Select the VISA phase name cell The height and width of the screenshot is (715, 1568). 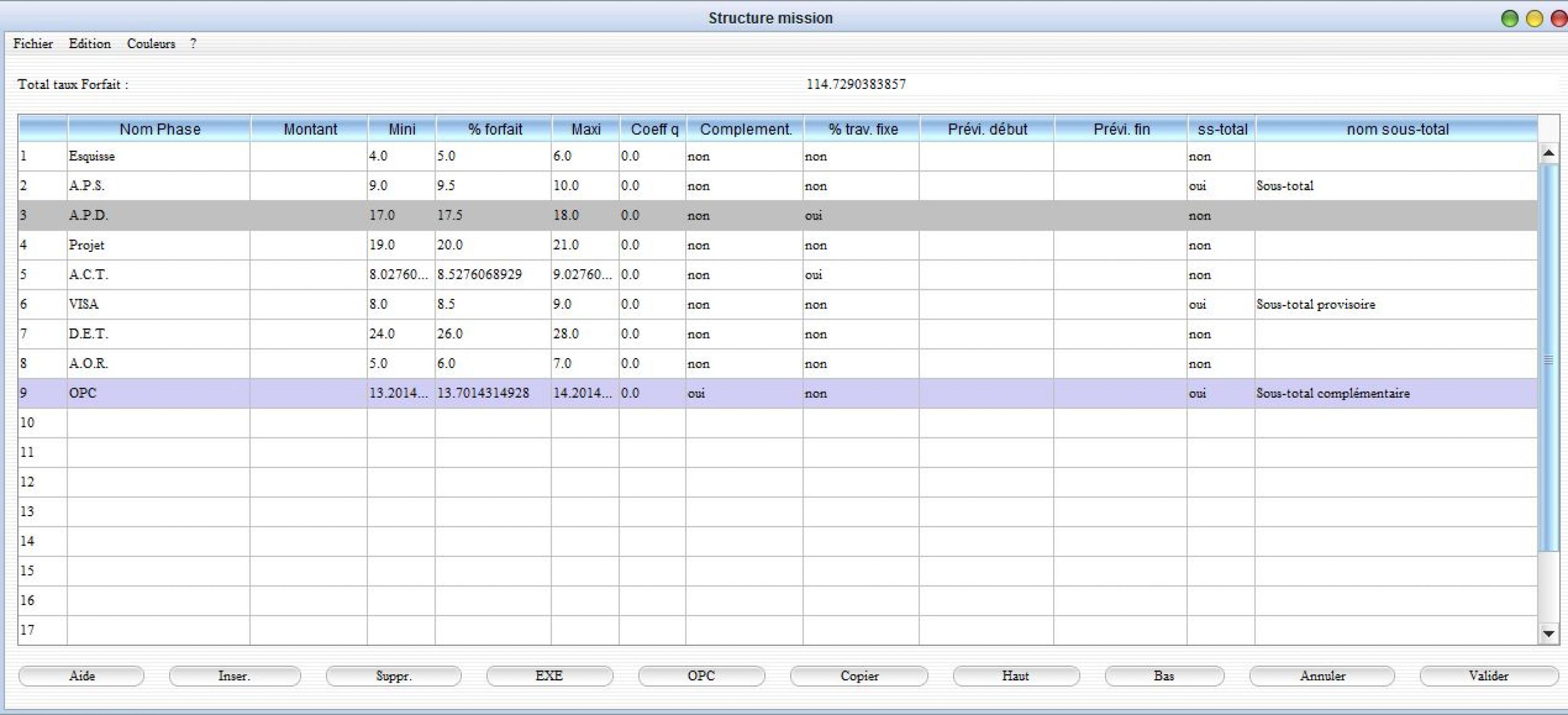[x=159, y=304]
